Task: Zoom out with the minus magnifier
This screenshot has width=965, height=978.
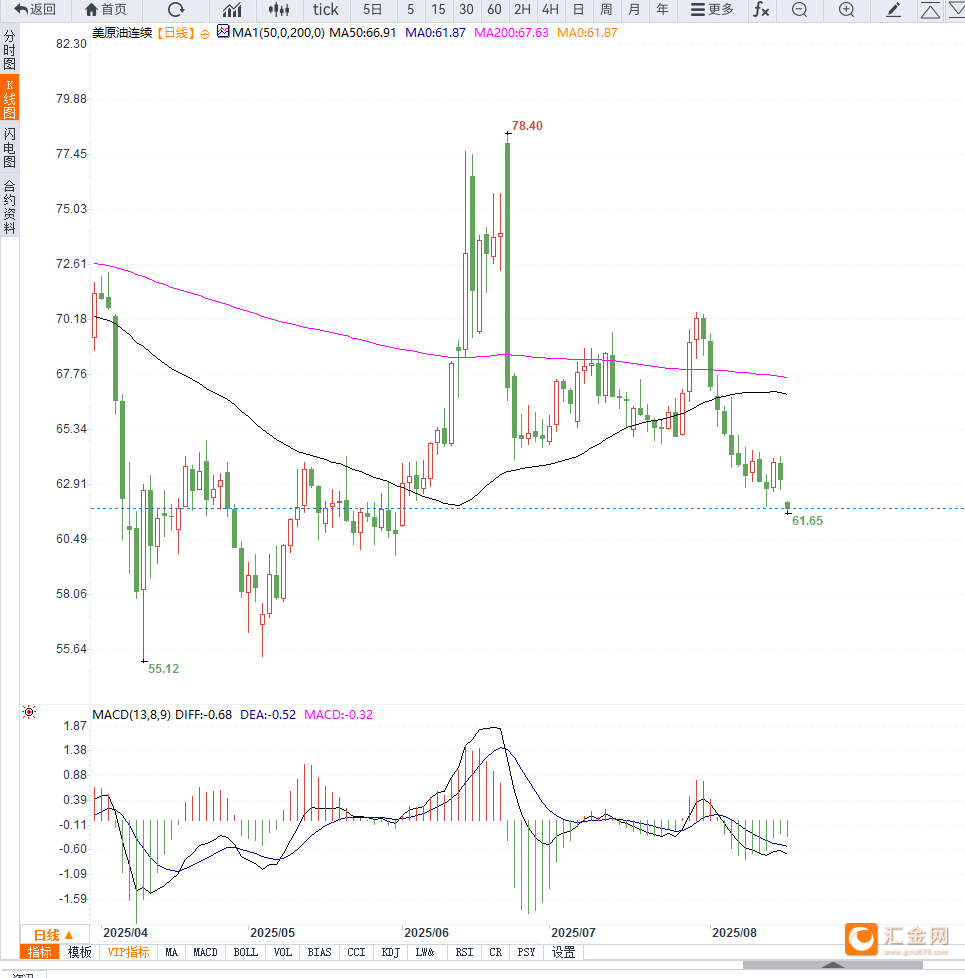Action: click(x=799, y=9)
